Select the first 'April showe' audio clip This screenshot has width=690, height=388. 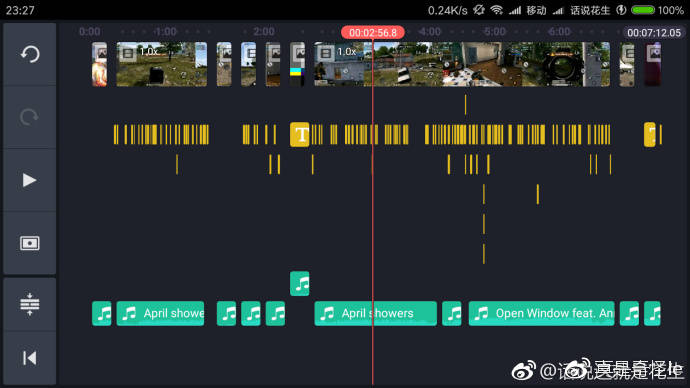point(160,313)
